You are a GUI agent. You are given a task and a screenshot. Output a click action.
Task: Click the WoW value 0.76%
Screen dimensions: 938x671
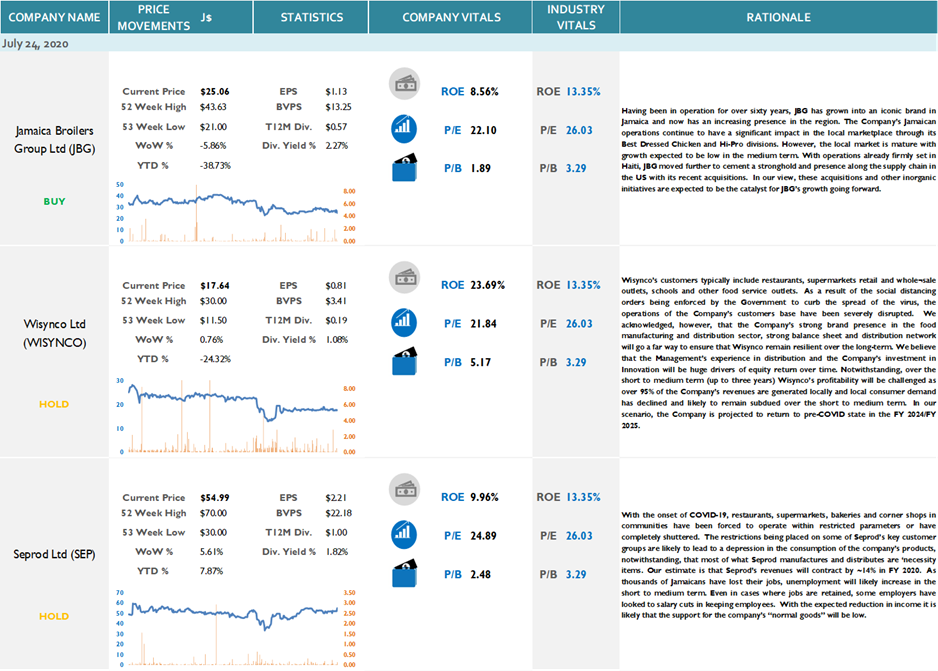coord(212,340)
